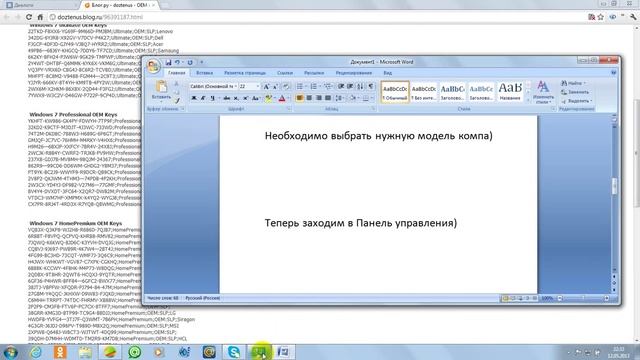Apply the yellow text highlight color
This screenshot has width=640, height=360.
(268, 98)
